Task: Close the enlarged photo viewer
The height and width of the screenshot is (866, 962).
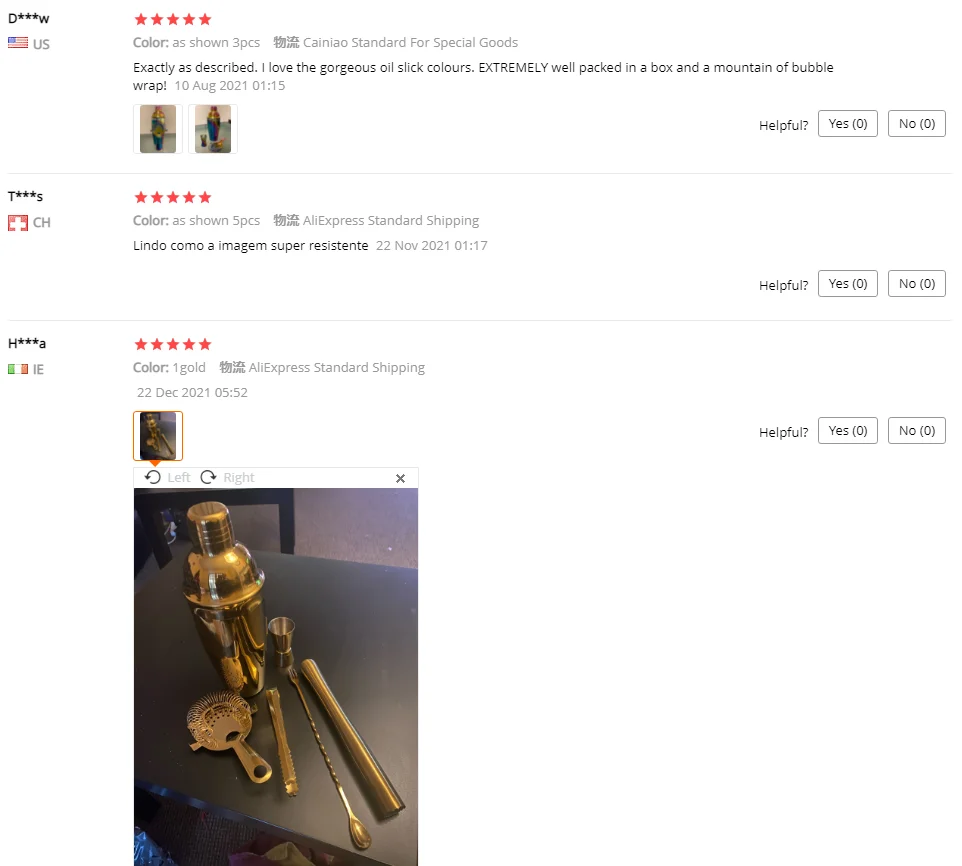Action: point(400,478)
